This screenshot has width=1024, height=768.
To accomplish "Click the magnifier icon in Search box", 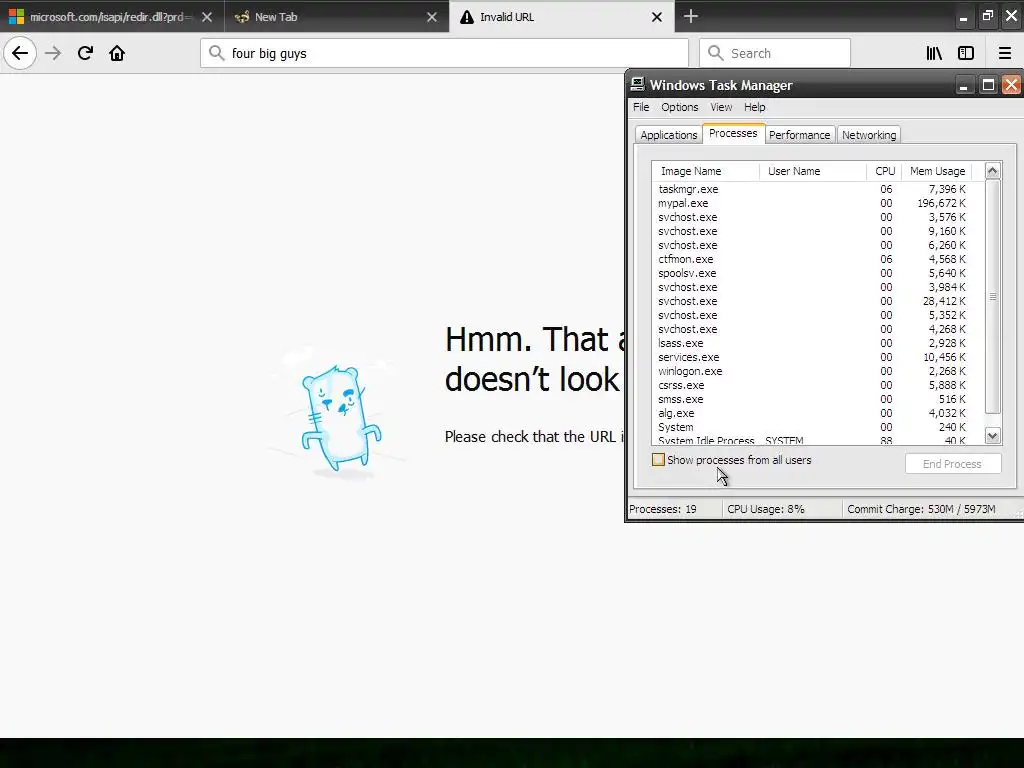I will [x=716, y=53].
